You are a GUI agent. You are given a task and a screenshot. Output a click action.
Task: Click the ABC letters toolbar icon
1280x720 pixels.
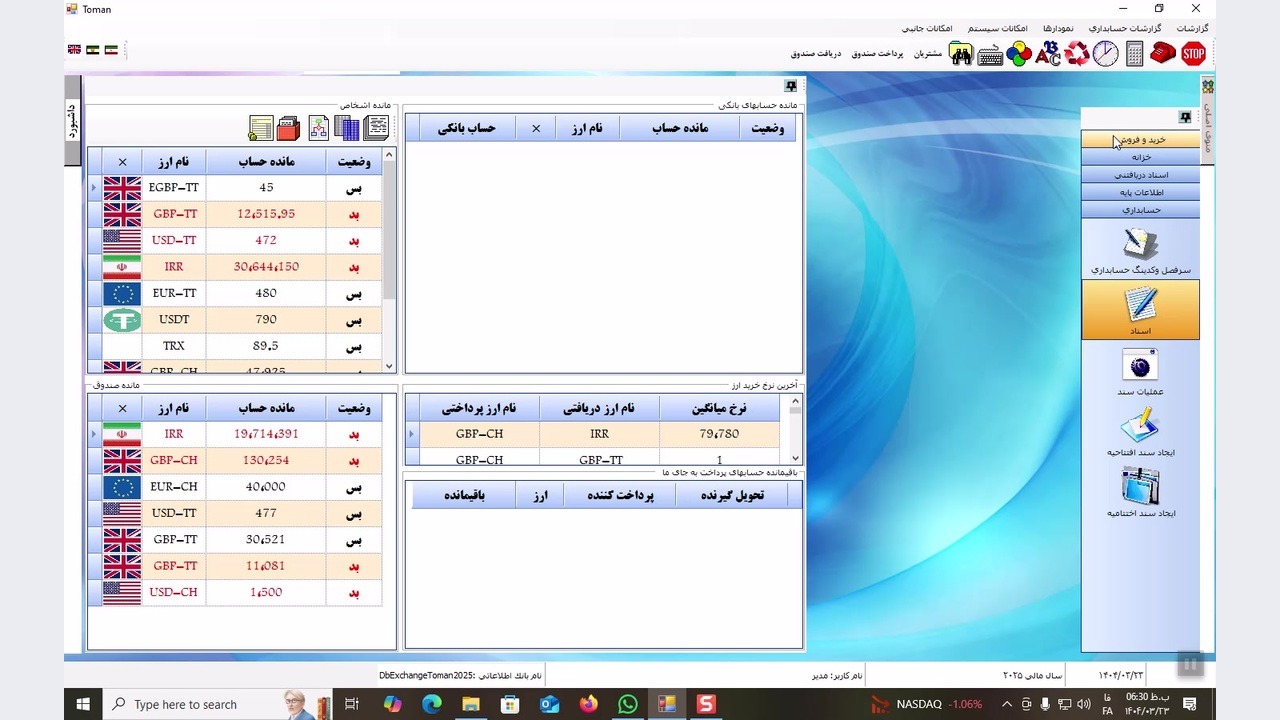point(1048,54)
